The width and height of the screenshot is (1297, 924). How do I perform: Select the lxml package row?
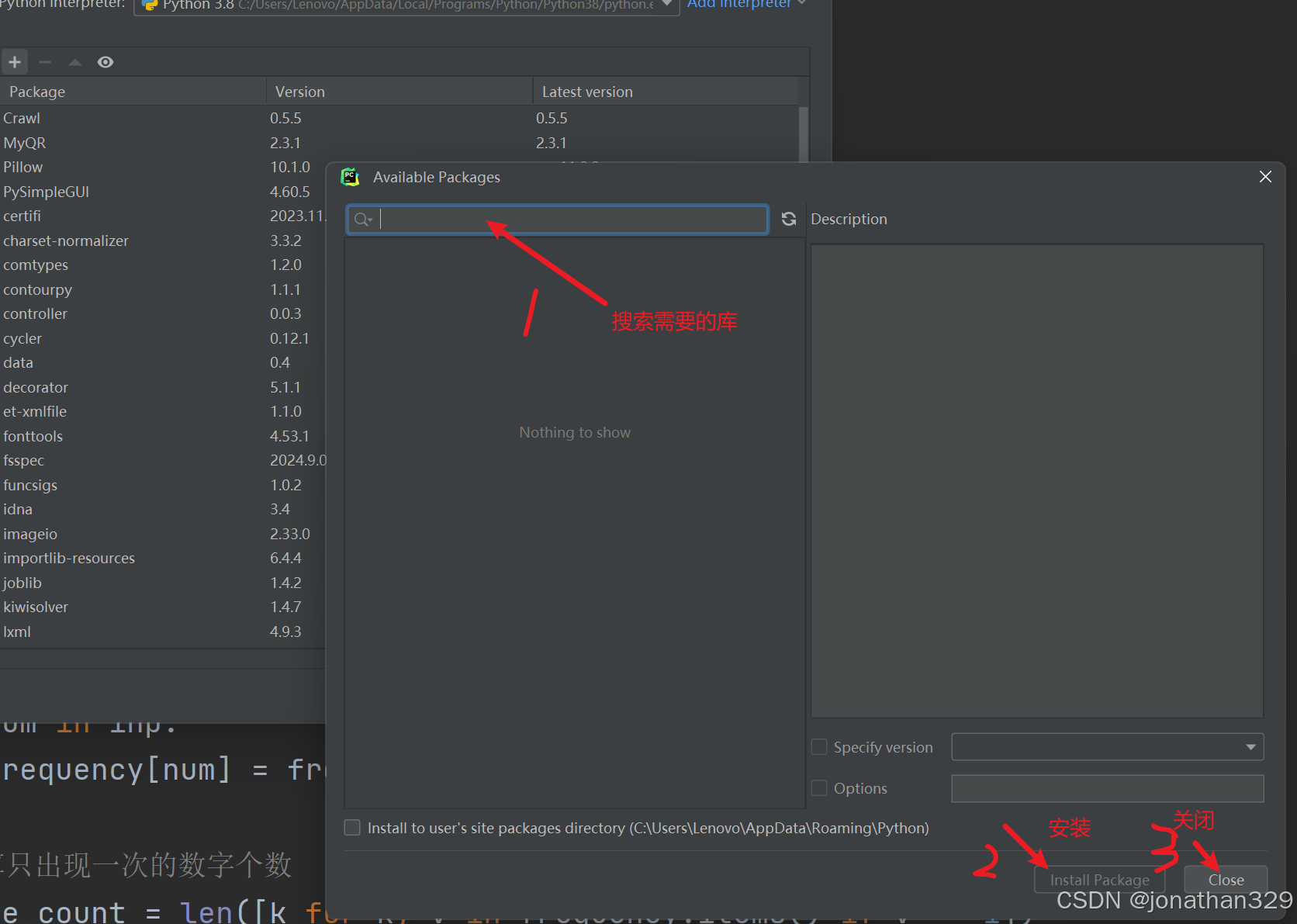click(x=163, y=632)
